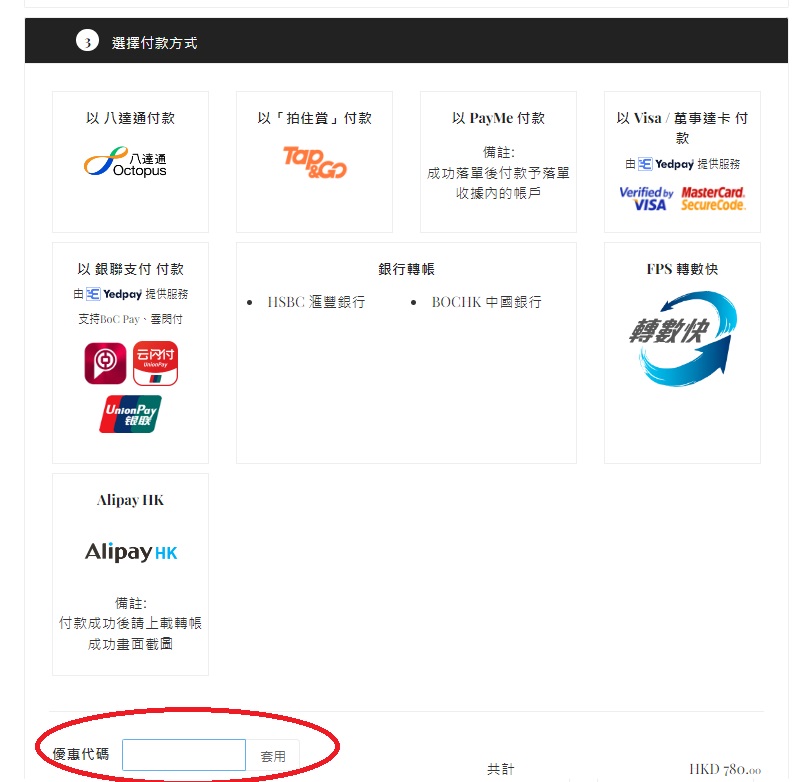Click BOCHK 中國銀行 list item
Viewport: 796px width, 782px height.
click(x=486, y=302)
